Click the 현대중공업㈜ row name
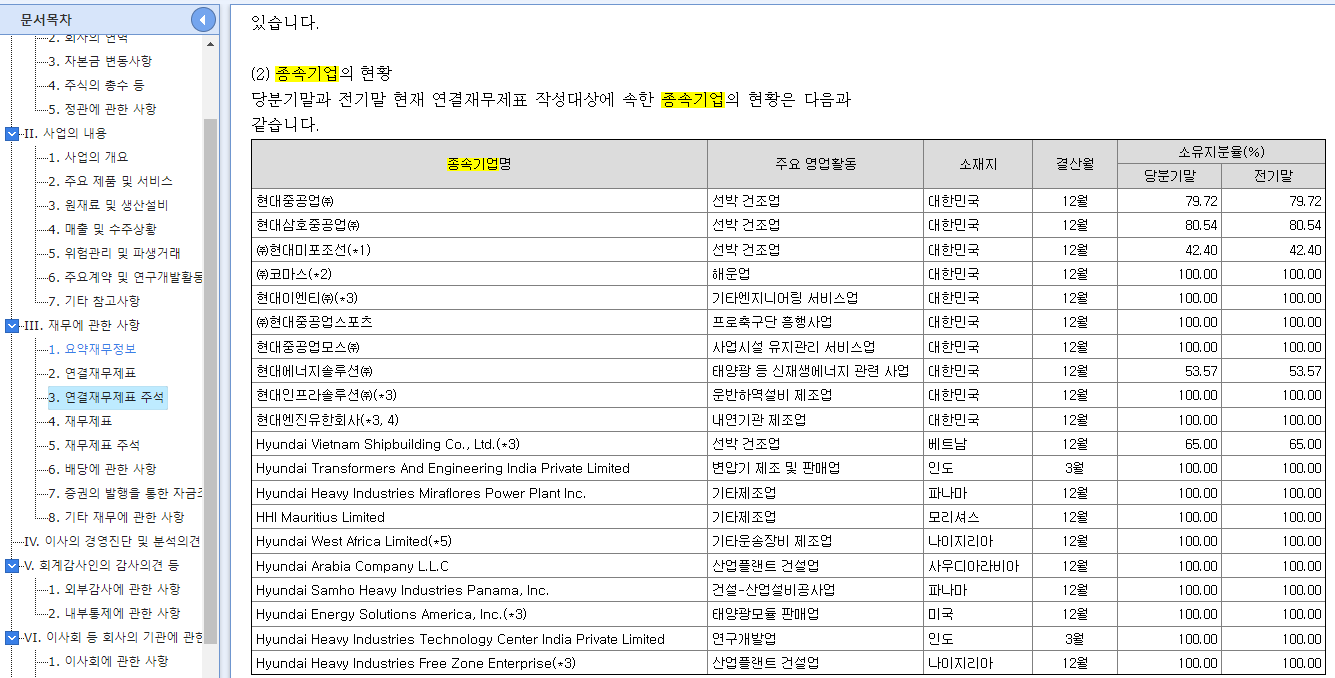Image resolution: width=1335 pixels, height=678 pixels. coord(479,201)
